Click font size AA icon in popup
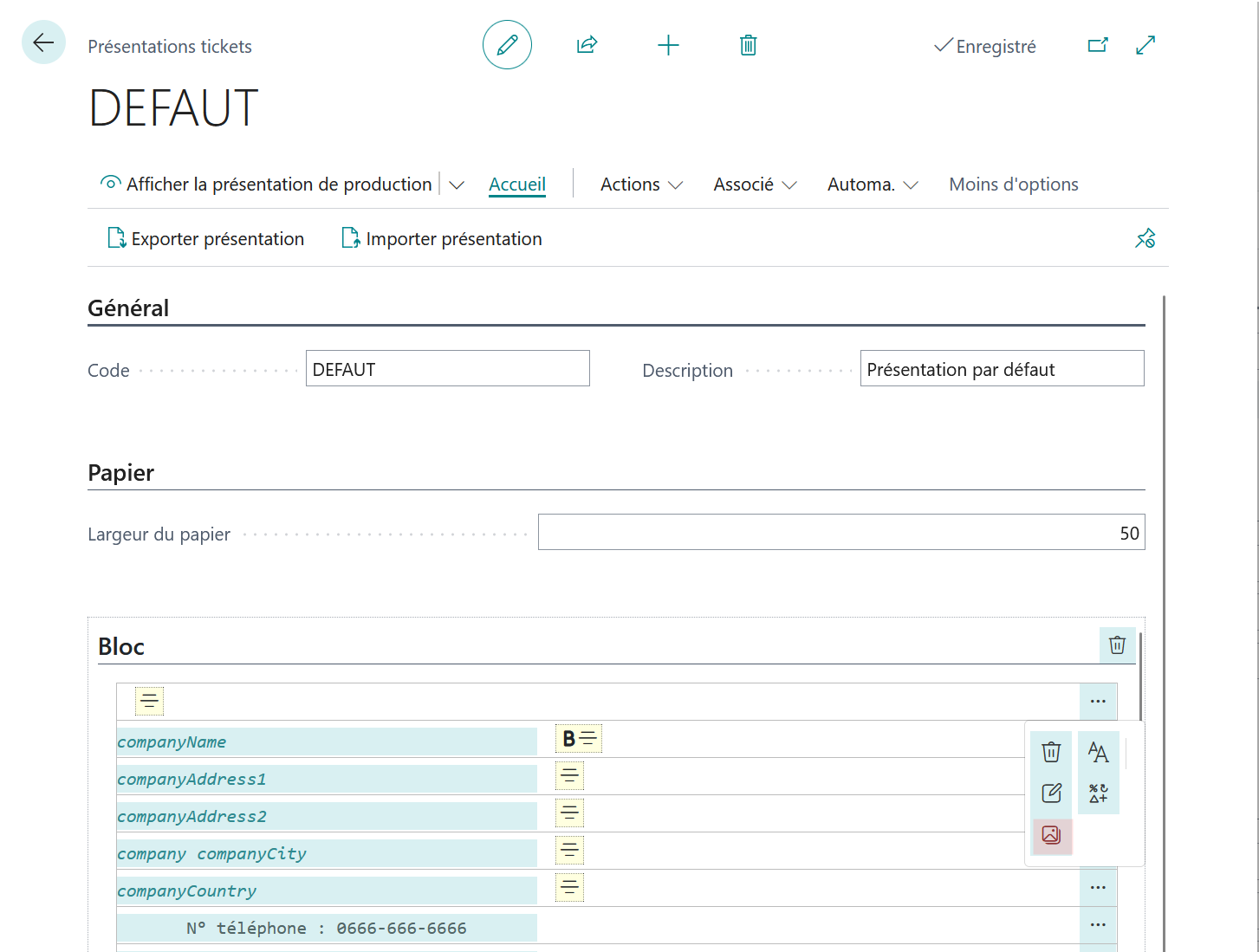The image size is (1259, 952). point(1099,752)
